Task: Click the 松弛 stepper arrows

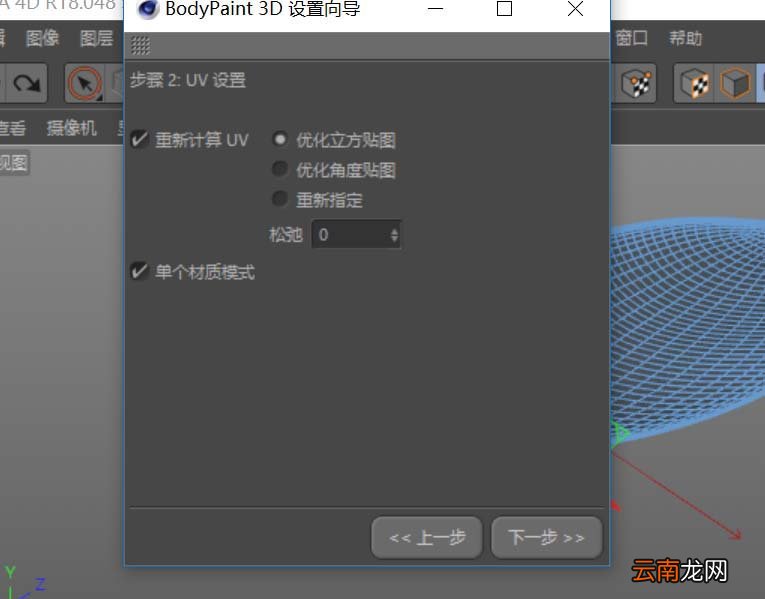Action: [x=394, y=235]
